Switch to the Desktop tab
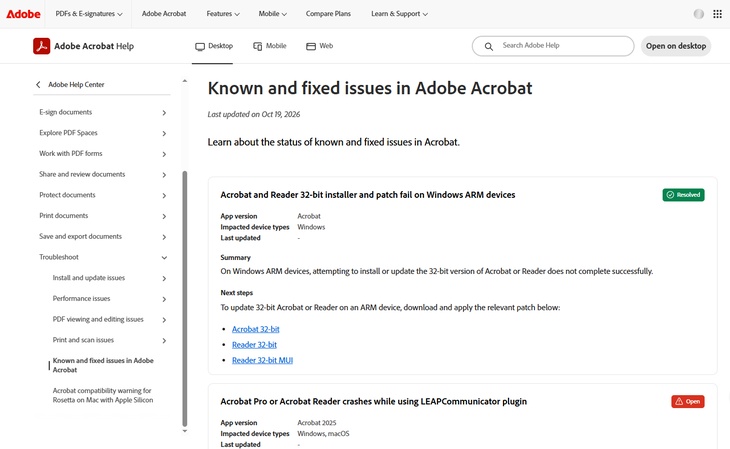Viewport: 730px width, 449px height. [214, 46]
